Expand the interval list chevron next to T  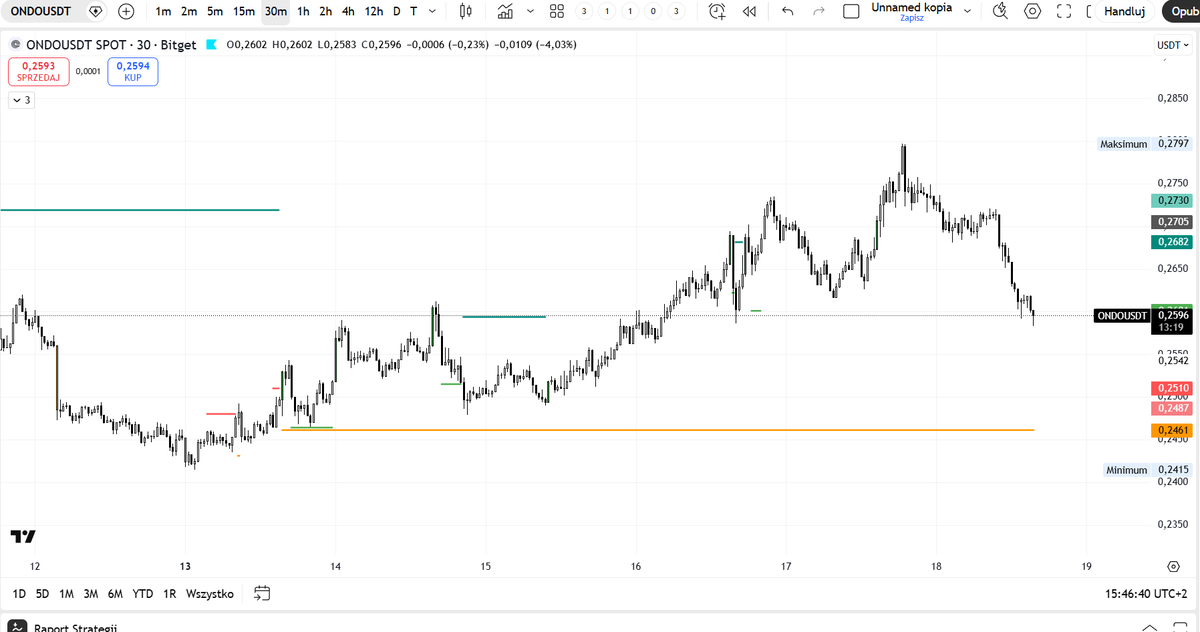pyautogui.click(x=431, y=11)
